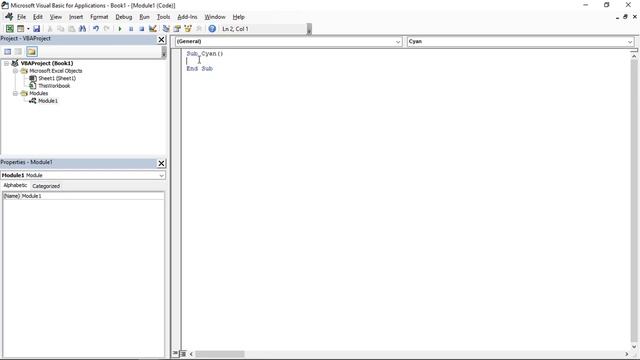Click the Paste clipboard icon

pos(71,29)
